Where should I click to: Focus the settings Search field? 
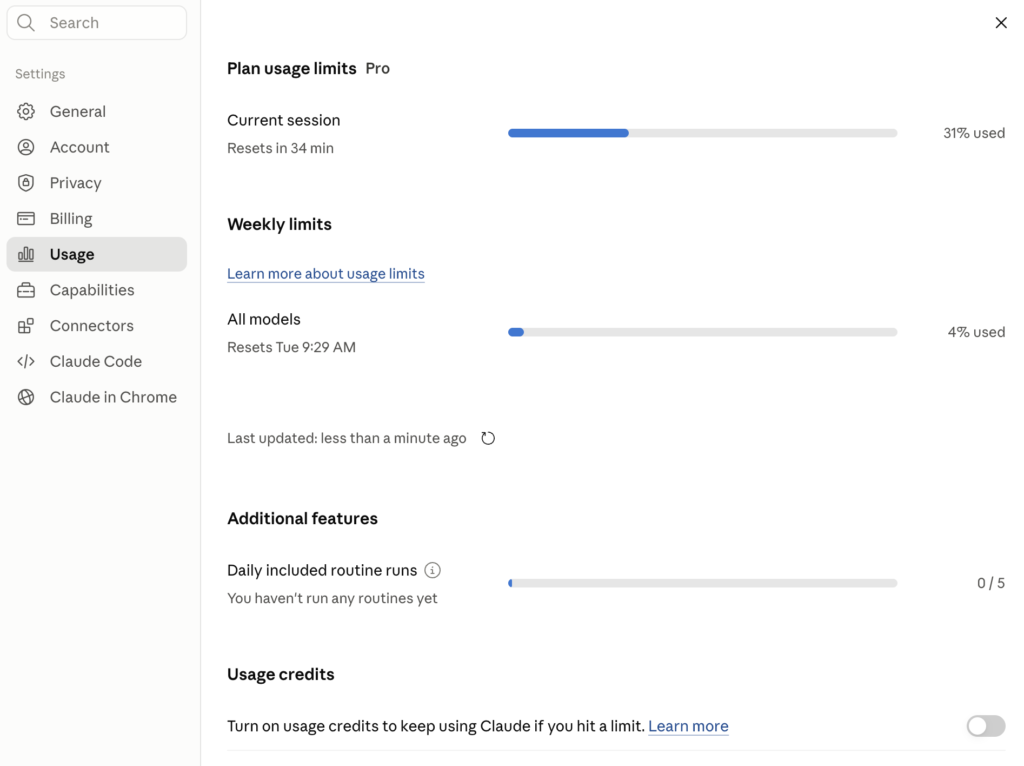tap(97, 23)
